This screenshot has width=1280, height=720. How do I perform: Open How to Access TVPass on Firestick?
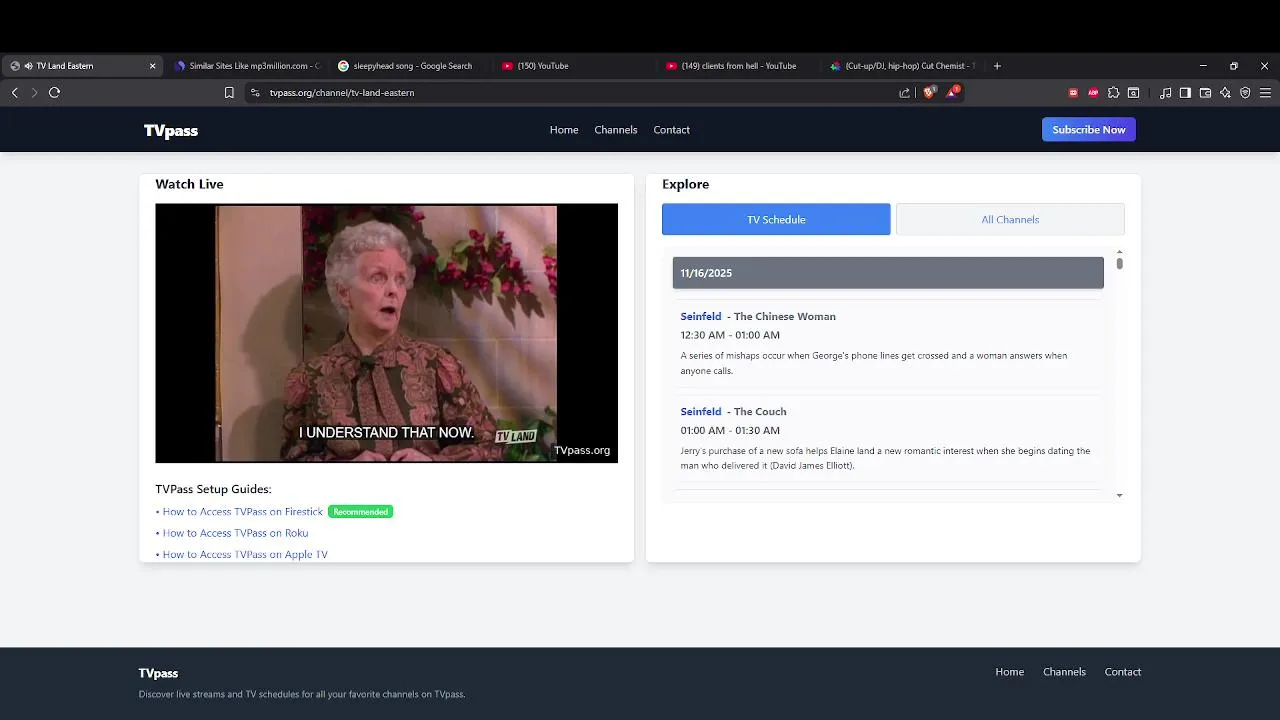point(243,512)
